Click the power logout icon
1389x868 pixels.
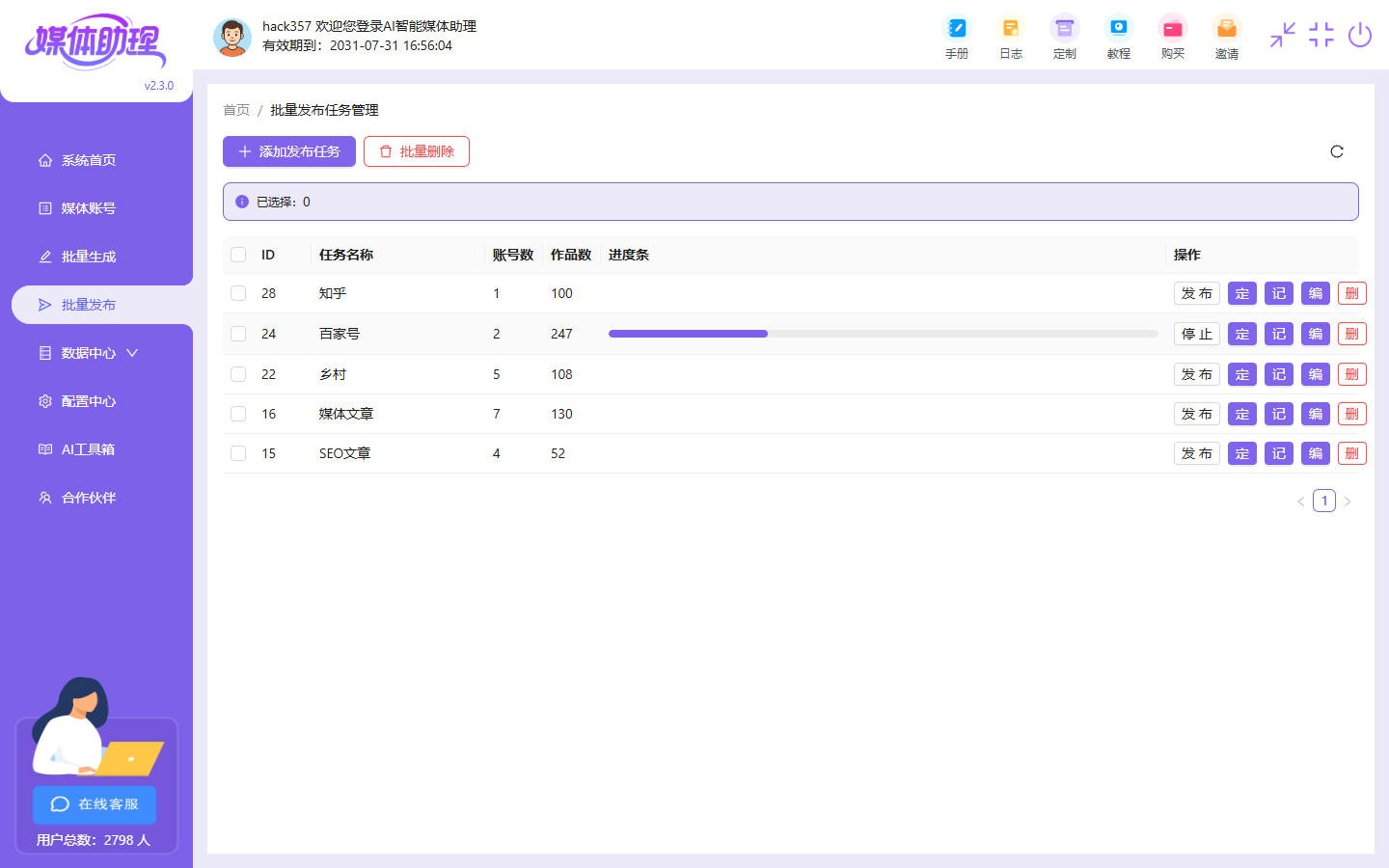(1360, 36)
